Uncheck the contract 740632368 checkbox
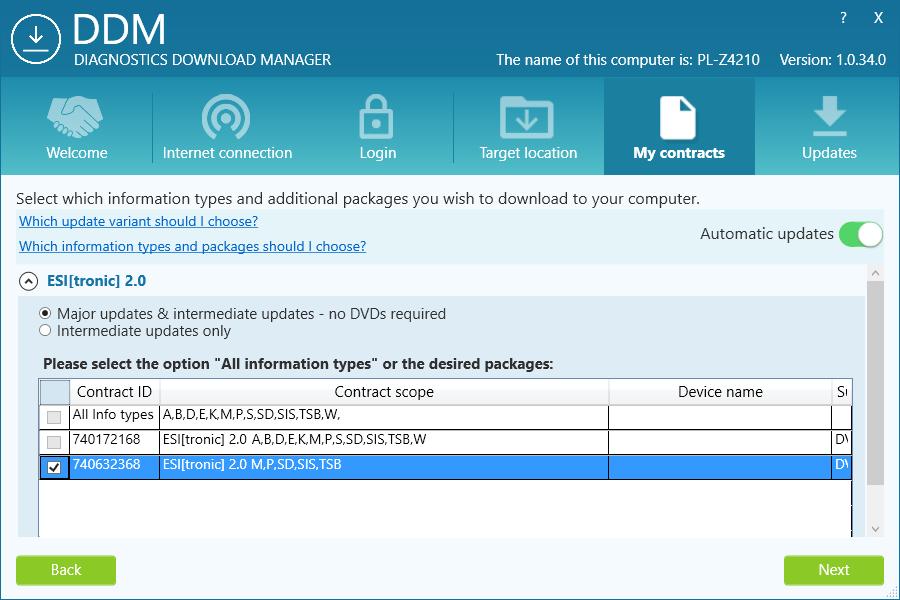The height and width of the screenshot is (600, 900). click(x=54, y=467)
